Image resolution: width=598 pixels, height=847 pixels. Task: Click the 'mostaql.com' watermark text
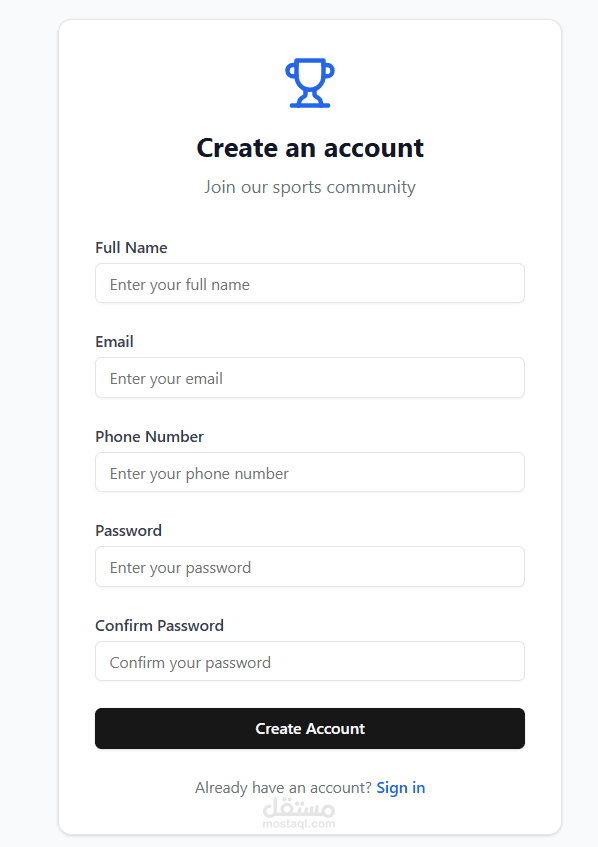299,824
